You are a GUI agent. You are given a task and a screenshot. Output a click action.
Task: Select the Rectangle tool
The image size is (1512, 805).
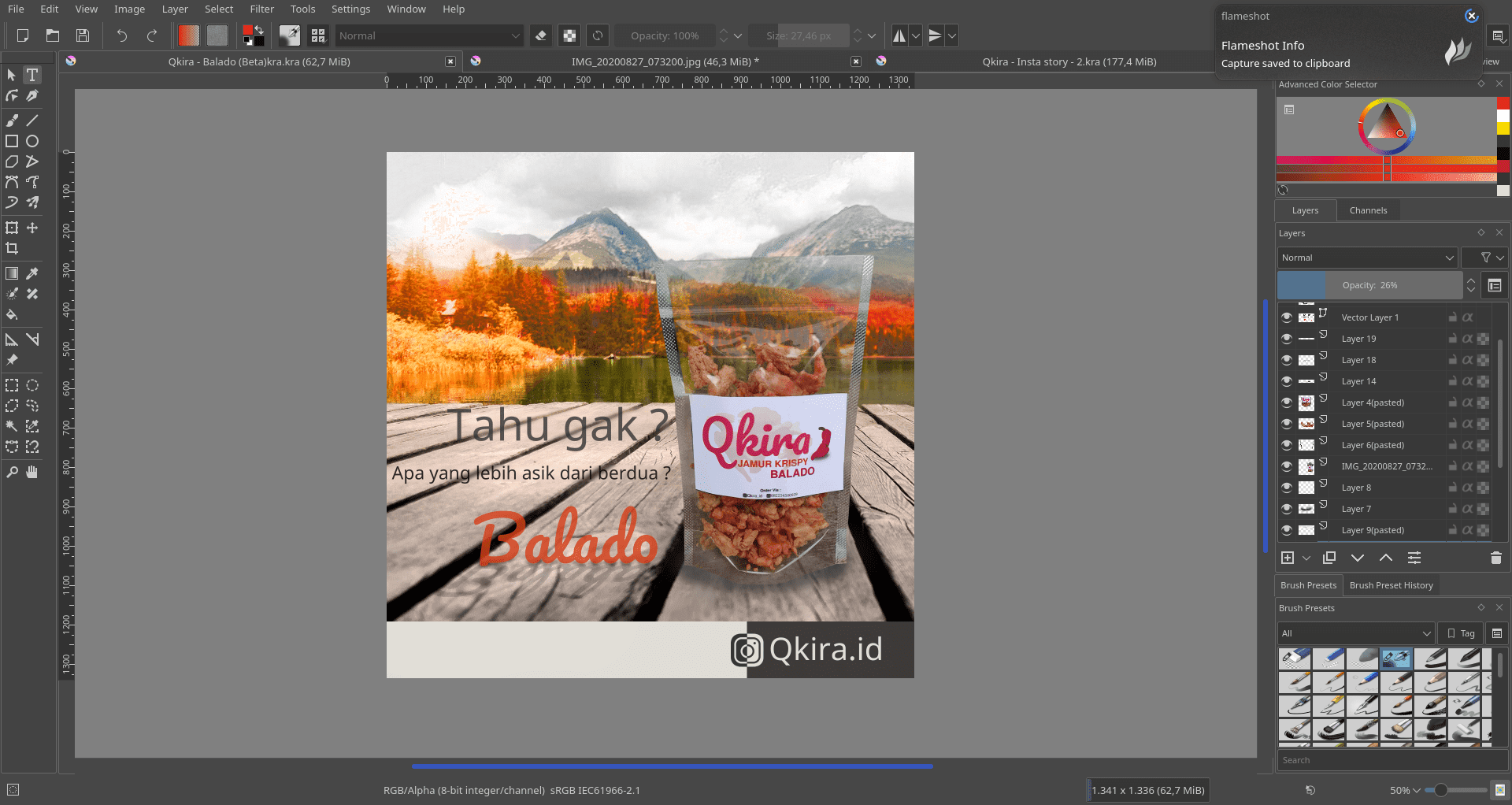coord(12,141)
